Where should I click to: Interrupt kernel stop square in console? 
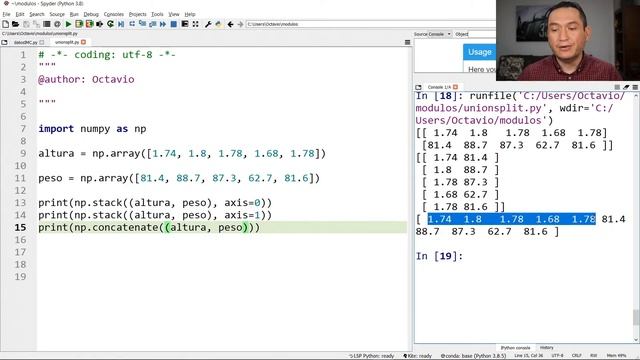point(617,87)
